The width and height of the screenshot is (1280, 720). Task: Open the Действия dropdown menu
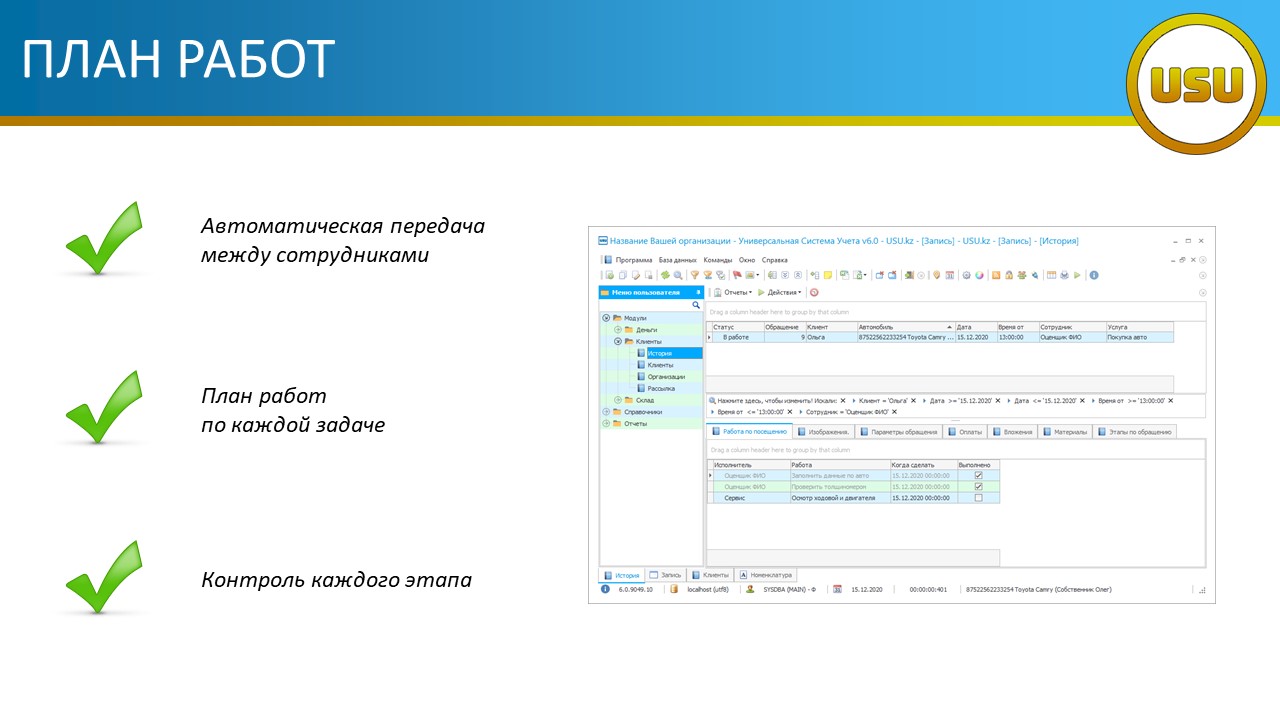click(x=784, y=293)
